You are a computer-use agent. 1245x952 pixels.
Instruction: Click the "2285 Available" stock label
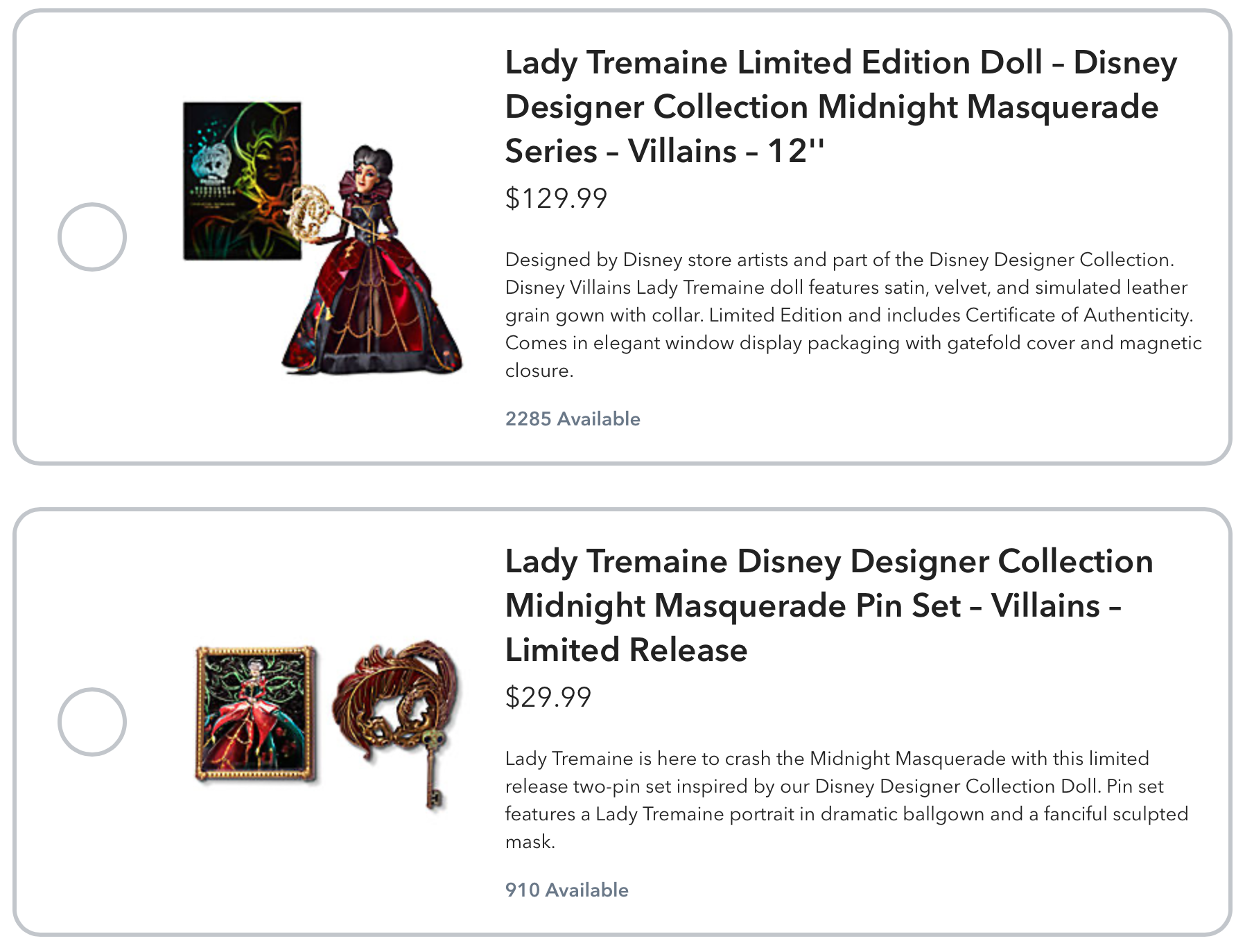tap(573, 419)
